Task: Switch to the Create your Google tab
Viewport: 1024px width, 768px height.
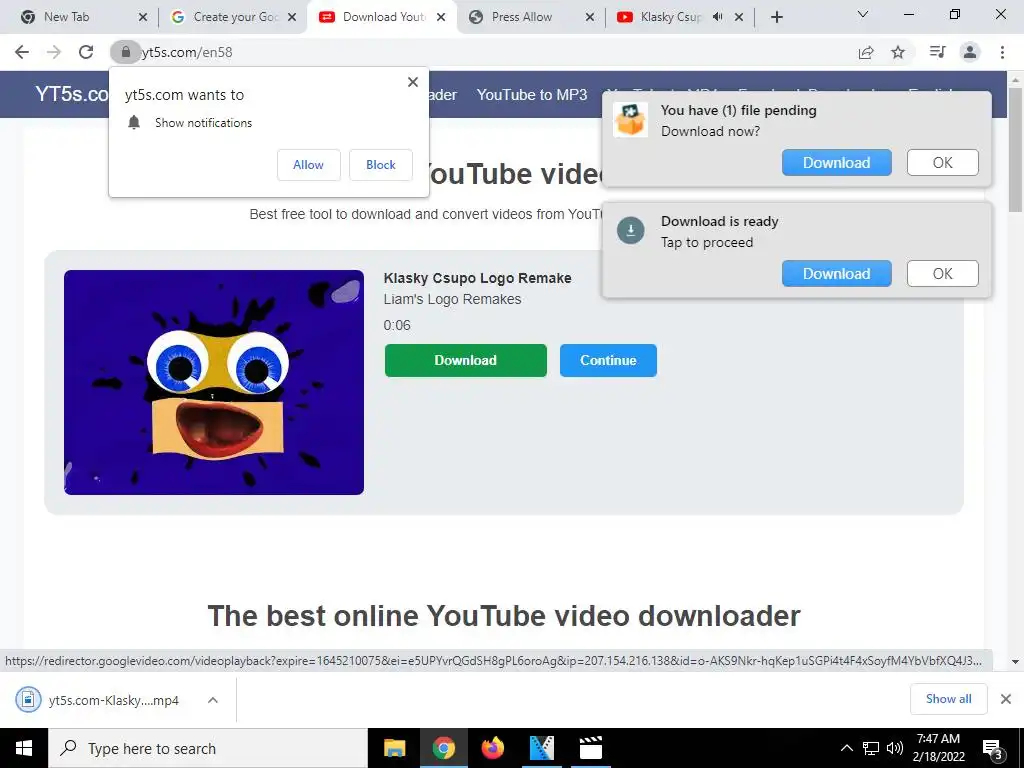Action: point(235,17)
